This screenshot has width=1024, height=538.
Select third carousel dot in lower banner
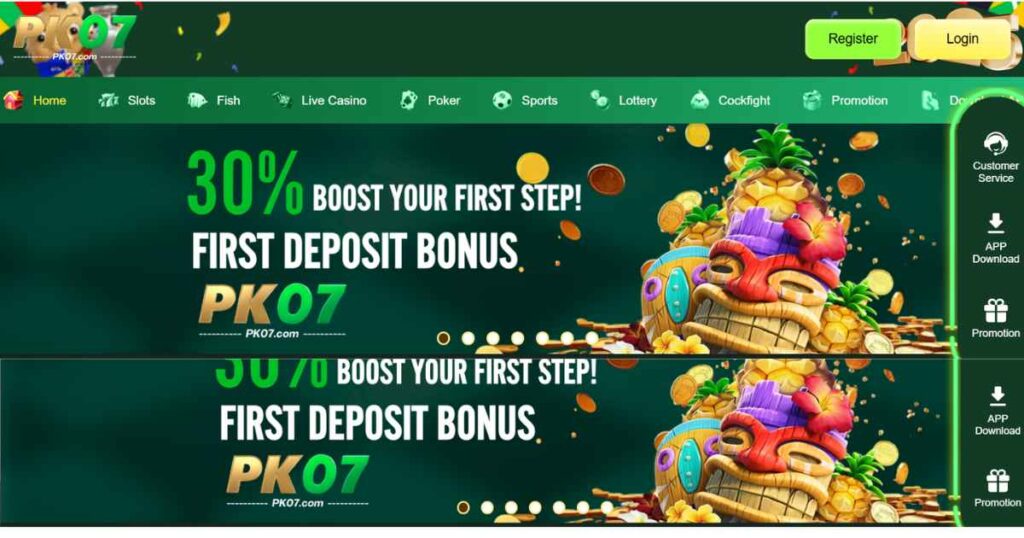tap(511, 508)
